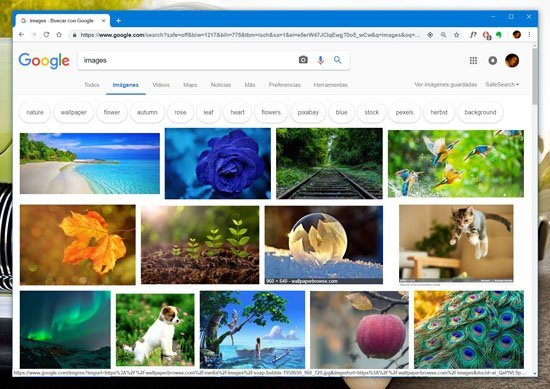Screen dimensions: 550x389
Task: Click the location target icon in address bar
Action: 430,35
